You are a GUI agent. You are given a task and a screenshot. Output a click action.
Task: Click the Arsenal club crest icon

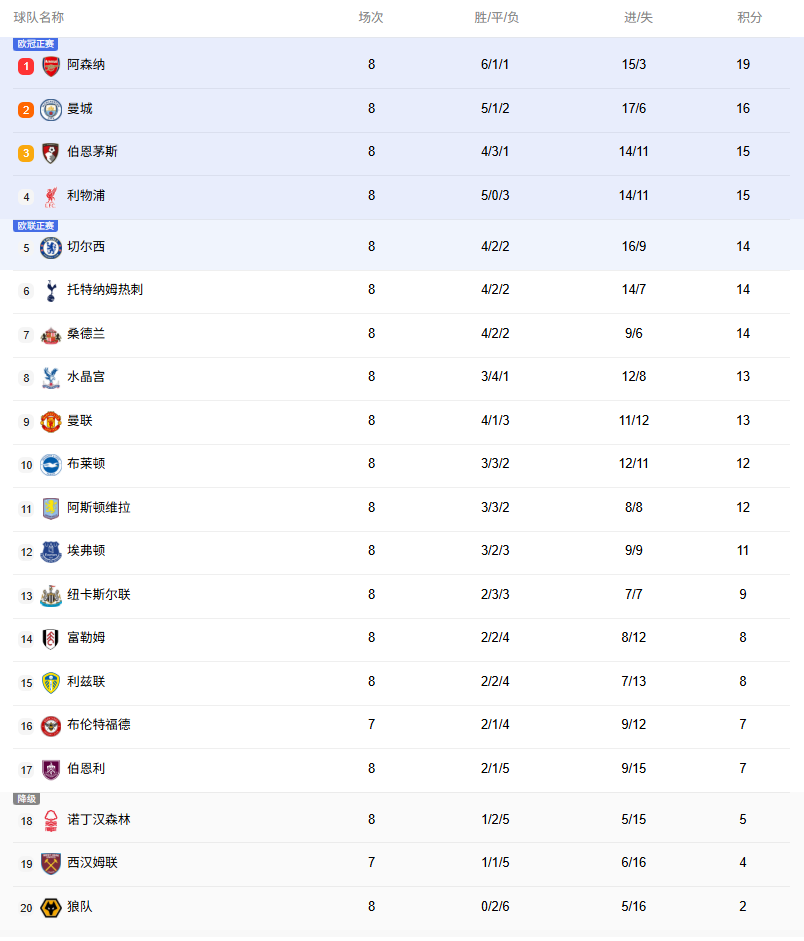click(51, 65)
